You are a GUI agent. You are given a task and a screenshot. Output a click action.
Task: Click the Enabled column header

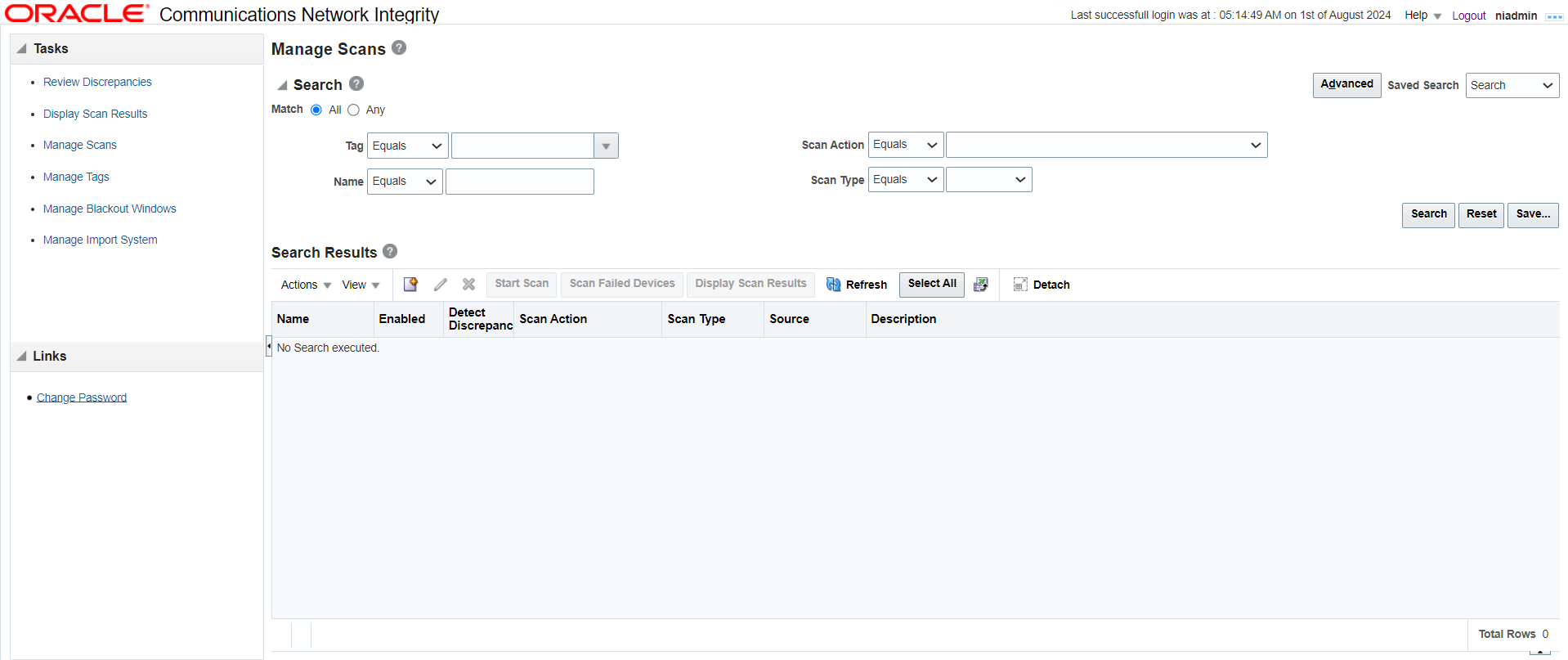point(408,319)
